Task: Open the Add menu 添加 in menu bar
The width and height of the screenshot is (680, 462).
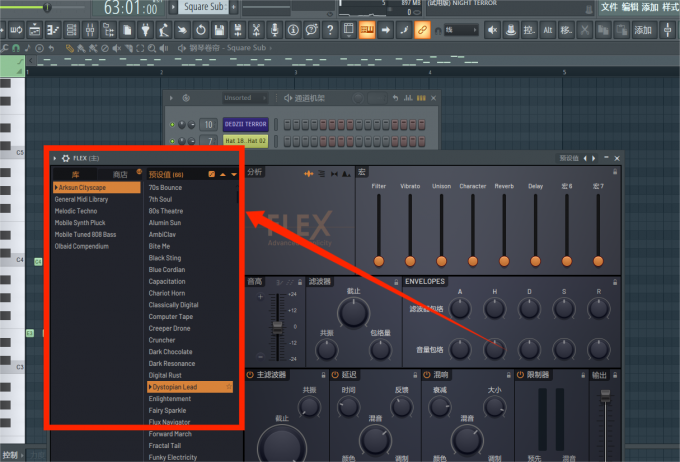Action: [650, 7]
